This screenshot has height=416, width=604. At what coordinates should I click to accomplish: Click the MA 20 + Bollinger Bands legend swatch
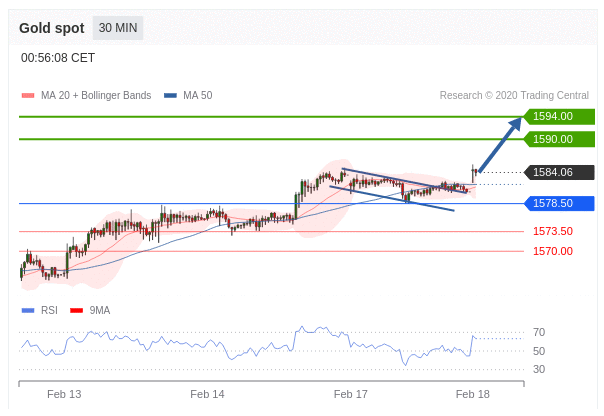click(x=28, y=96)
